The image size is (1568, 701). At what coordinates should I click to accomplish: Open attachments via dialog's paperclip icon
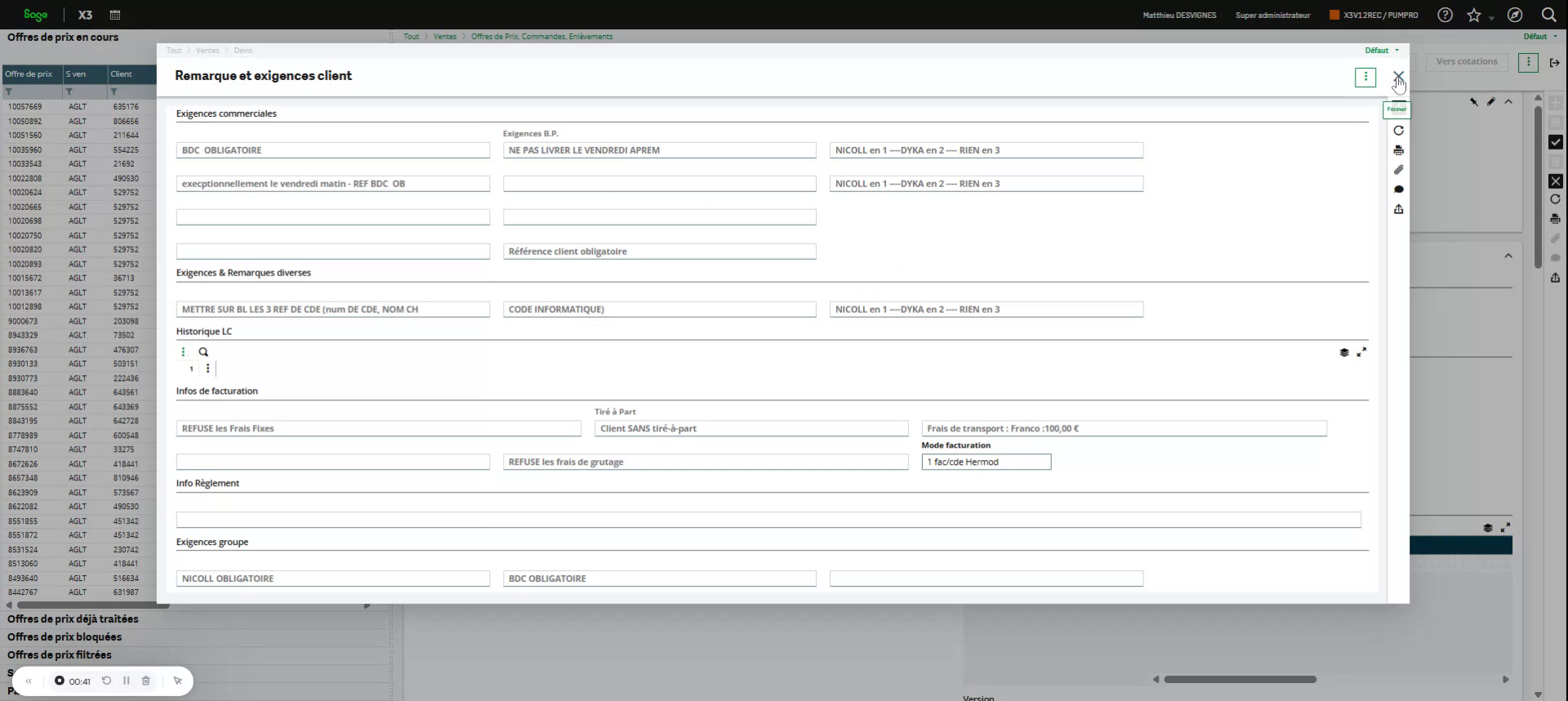[x=1398, y=170]
